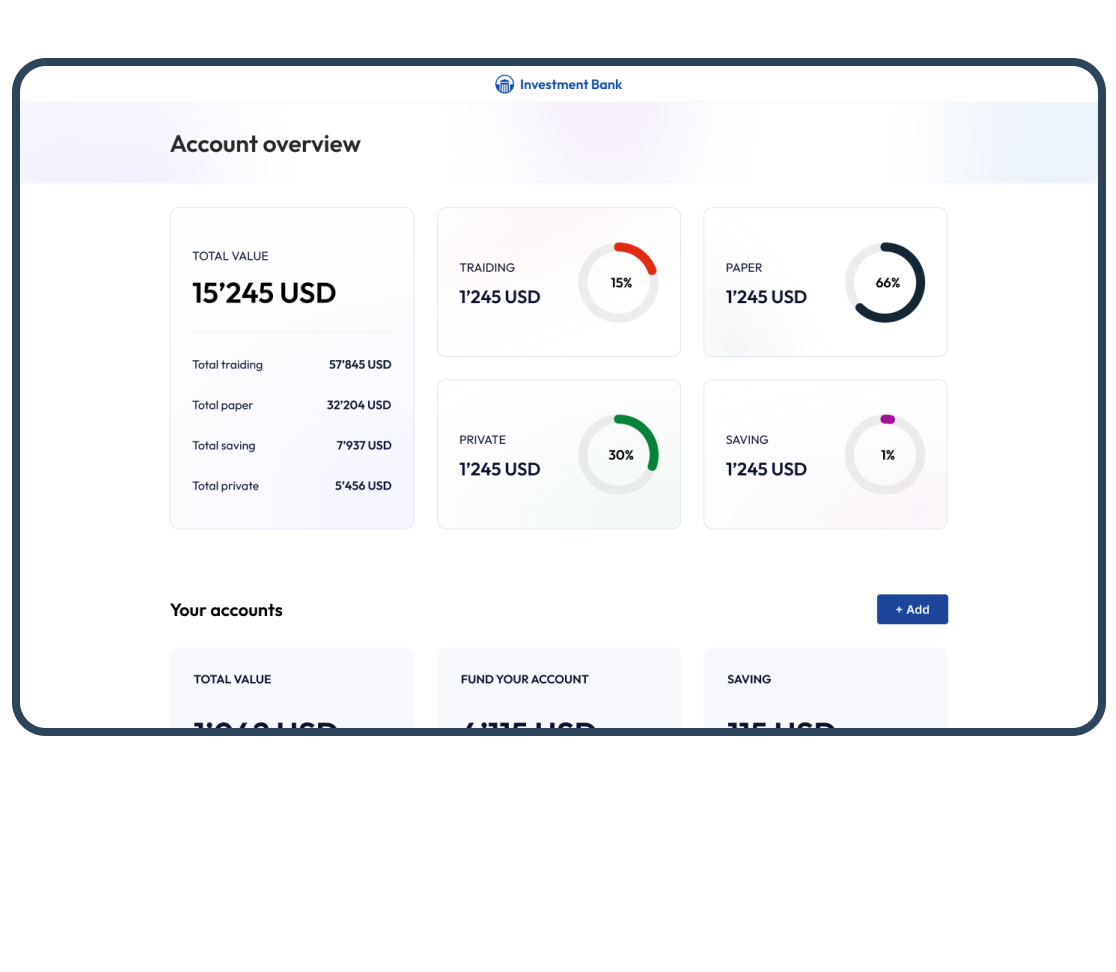Select the Total paper row
The height and width of the screenshot is (972, 1116).
[291, 405]
